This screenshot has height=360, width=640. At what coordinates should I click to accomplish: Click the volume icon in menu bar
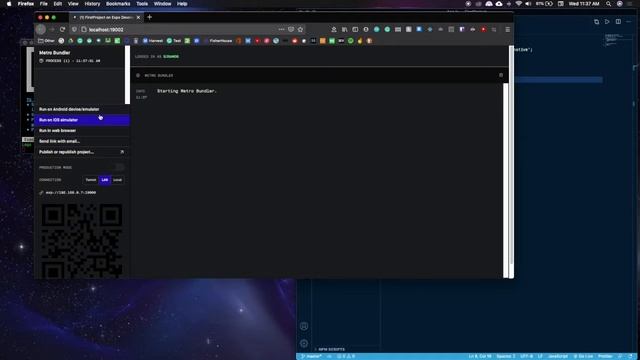click(x=528, y=4)
